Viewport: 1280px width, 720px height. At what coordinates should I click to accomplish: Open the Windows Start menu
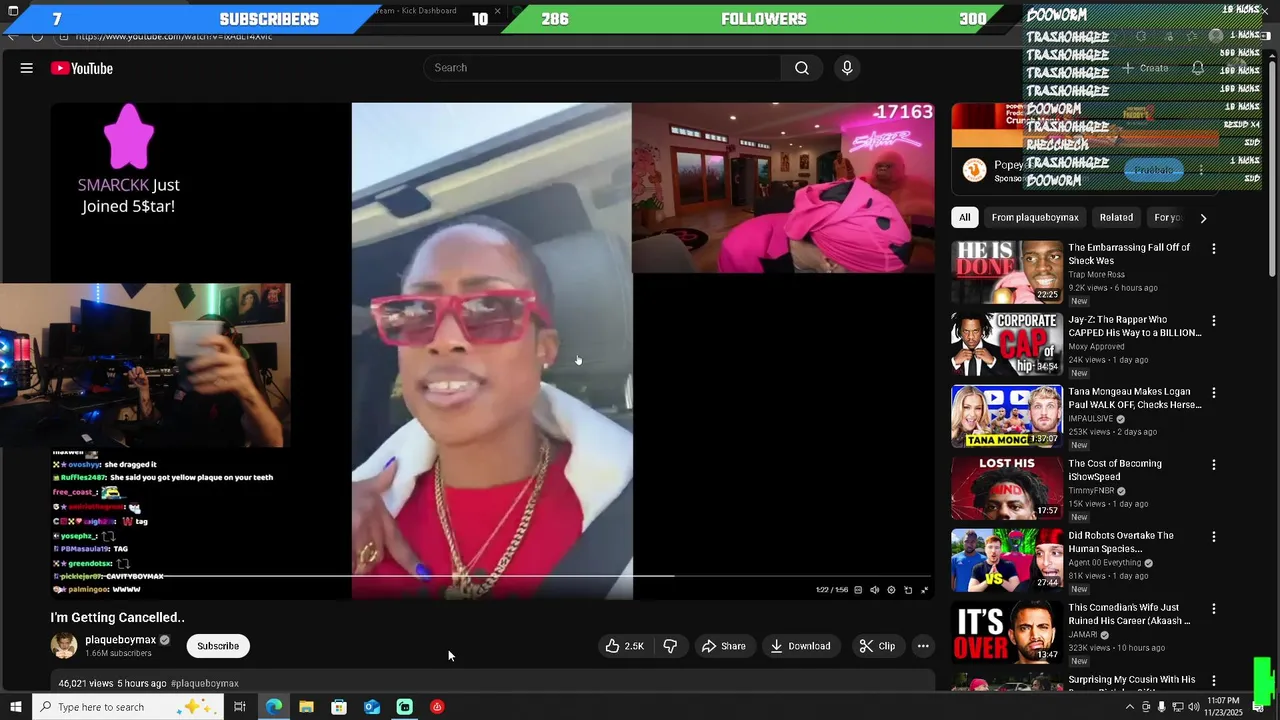(14, 707)
